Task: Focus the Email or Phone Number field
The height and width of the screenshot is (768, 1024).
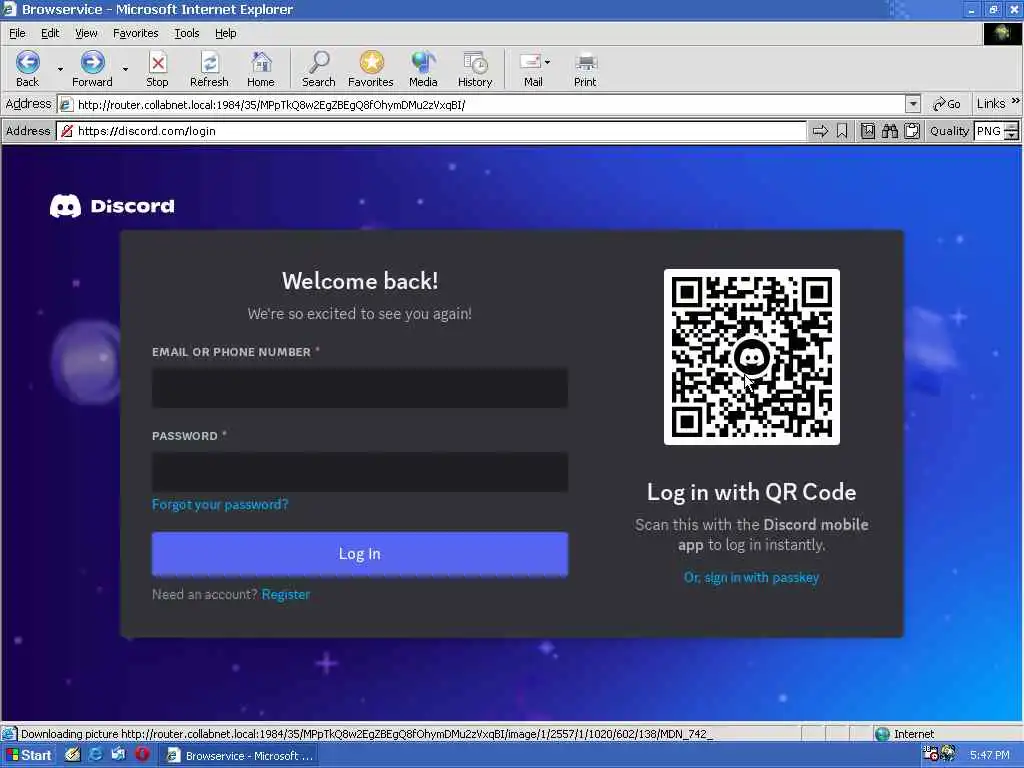Action: 360,388
